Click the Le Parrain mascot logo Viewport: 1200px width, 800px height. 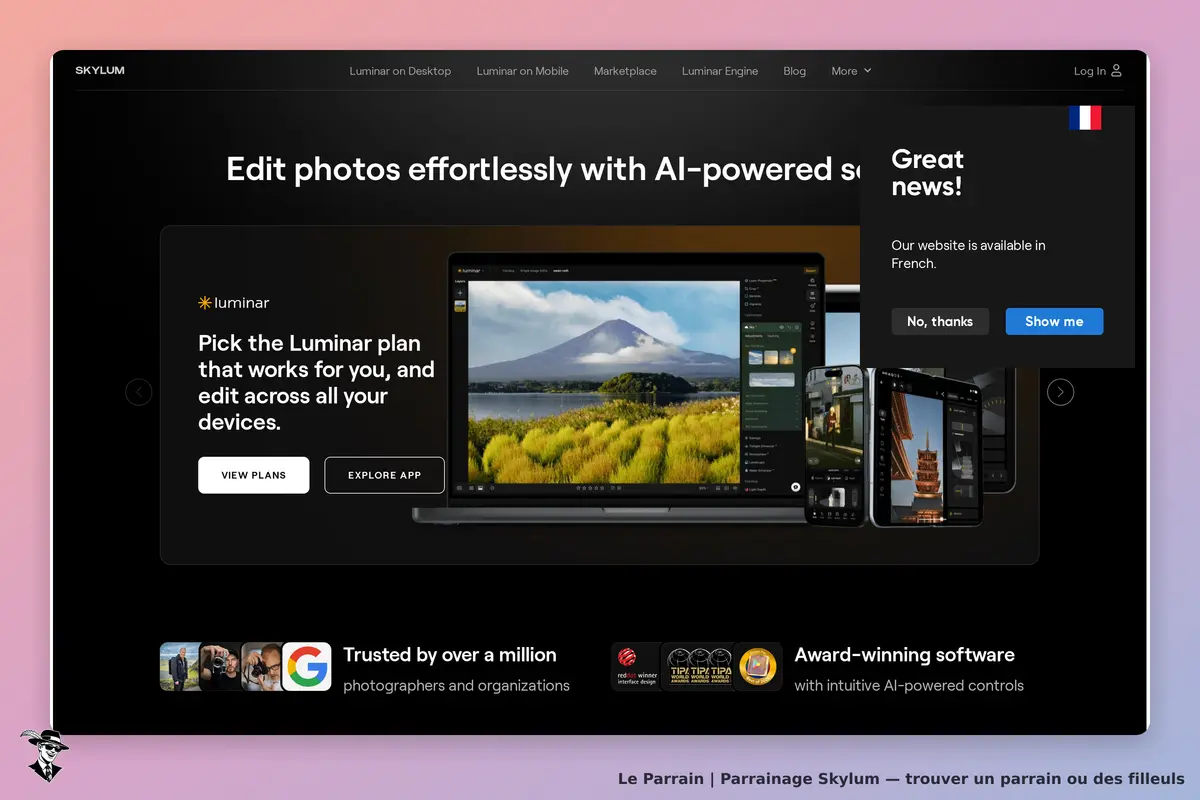pos(44,755)
